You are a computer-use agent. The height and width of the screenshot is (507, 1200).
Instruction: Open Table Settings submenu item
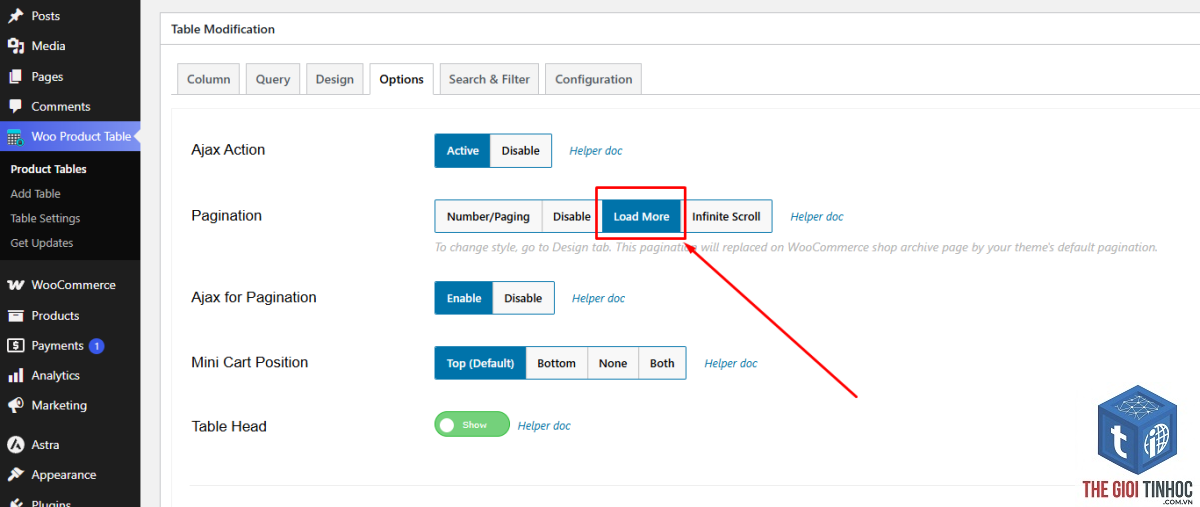[x=45, y=218]
